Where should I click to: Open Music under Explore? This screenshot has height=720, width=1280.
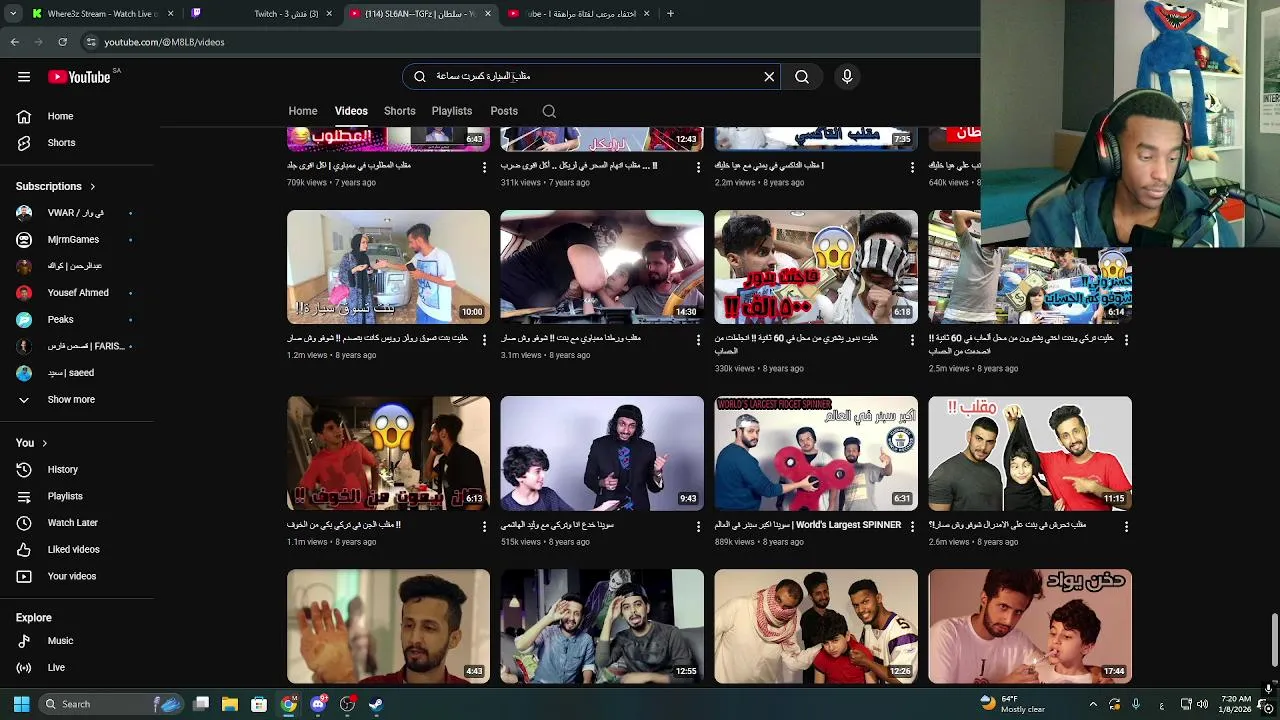60,641
